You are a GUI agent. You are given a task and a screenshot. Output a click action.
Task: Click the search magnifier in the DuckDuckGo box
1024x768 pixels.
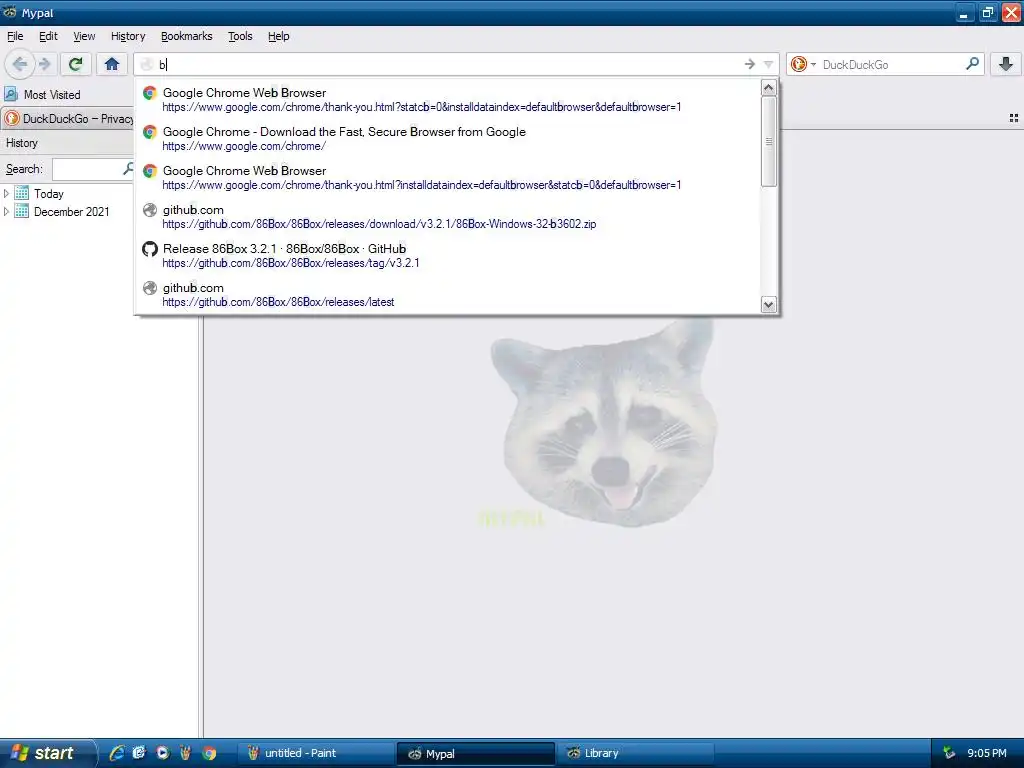[972, 64]
